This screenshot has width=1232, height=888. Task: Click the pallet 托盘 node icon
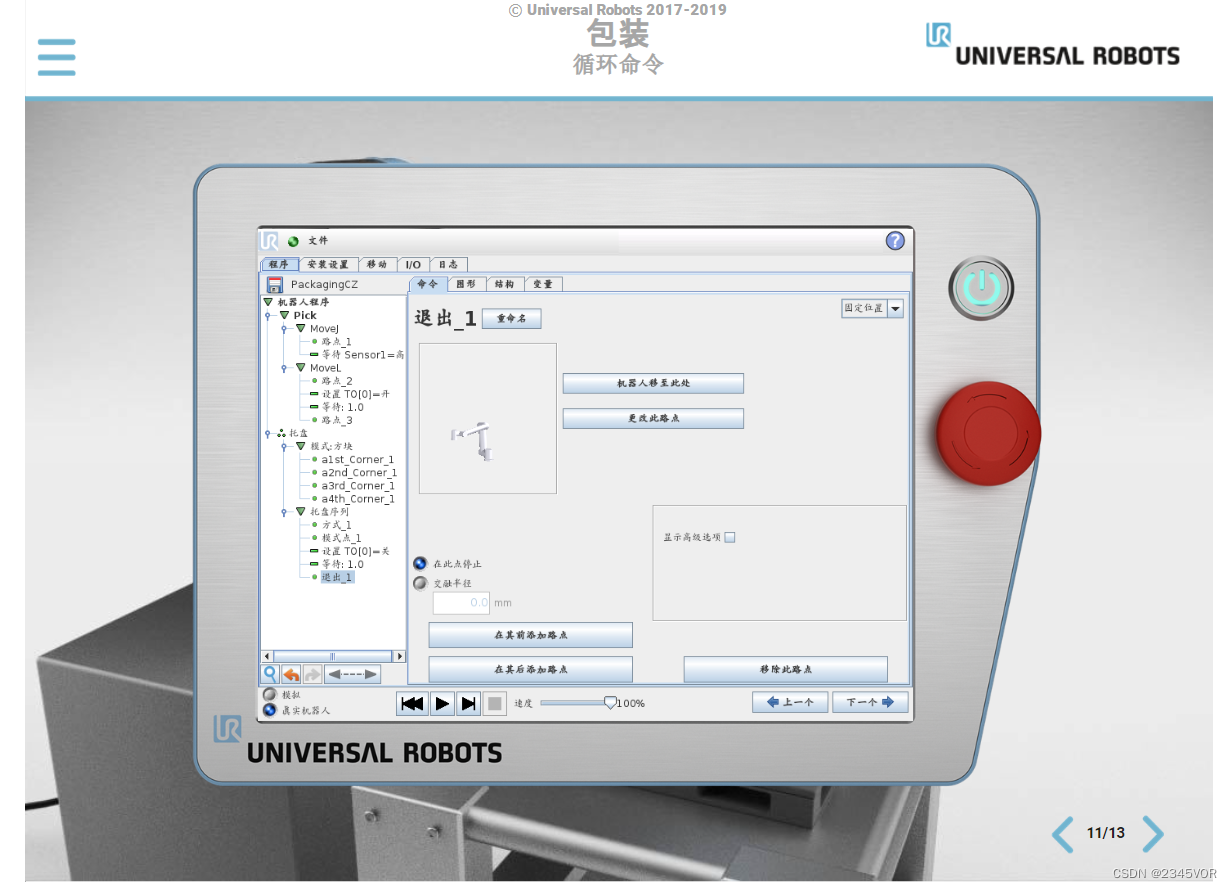point(281,434)
